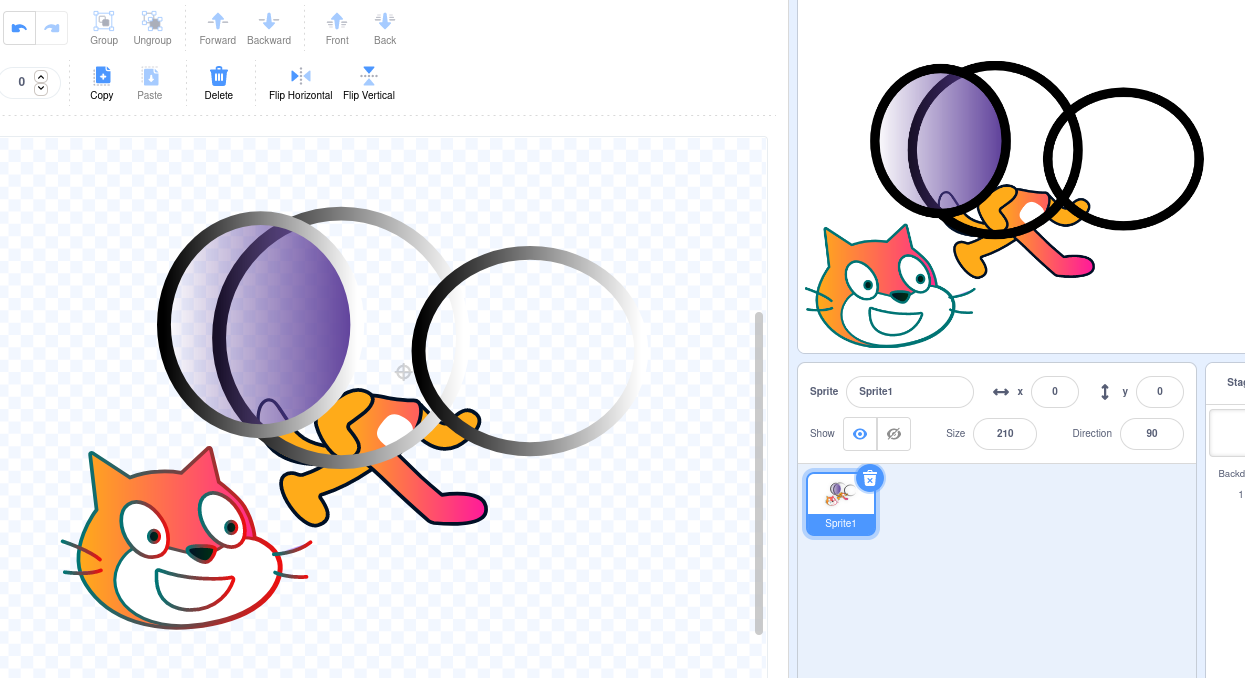The width and height of the screenshot is (1245, 678).
Task: Click the purple gradient circle on the canvas
Action: pos(262,325)
